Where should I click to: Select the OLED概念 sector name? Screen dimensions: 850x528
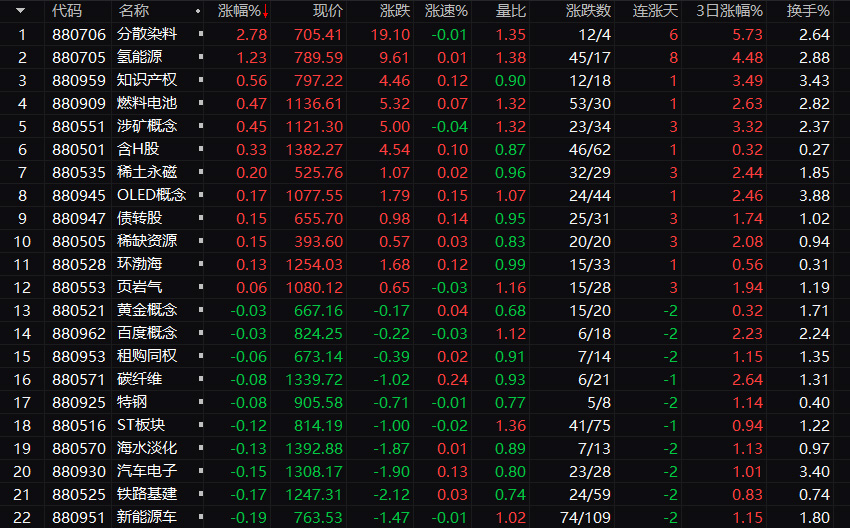pyautogui.click(x=152, y=195)
